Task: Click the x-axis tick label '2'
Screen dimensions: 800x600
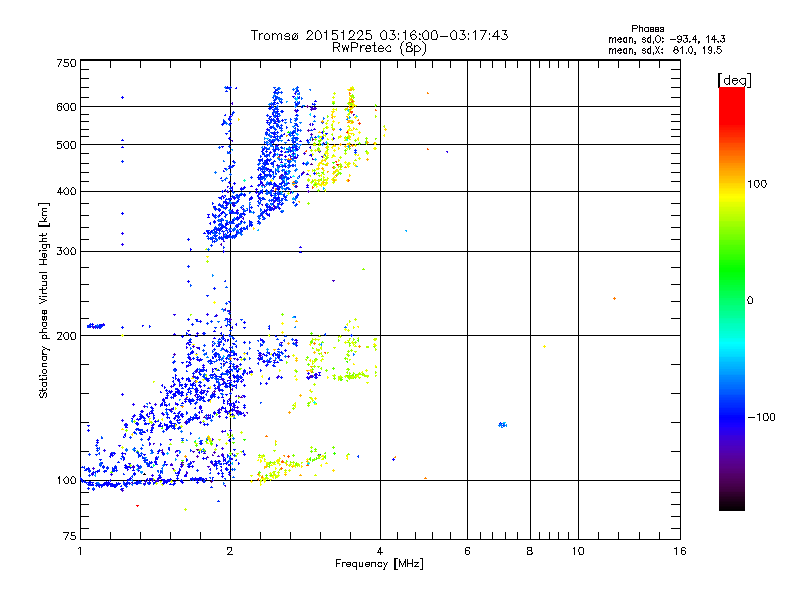Action: (x=230, y=551)
